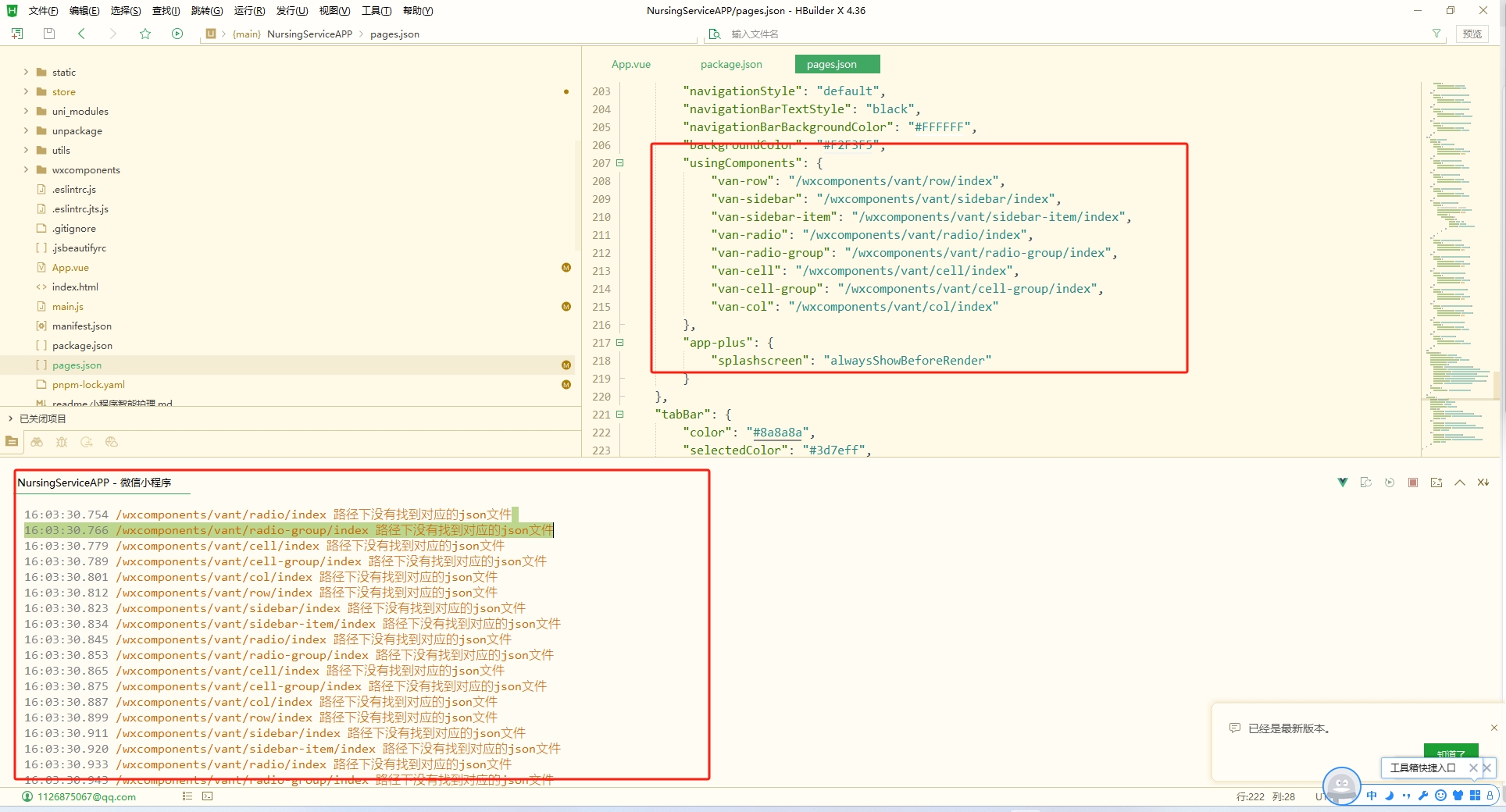Click the recompile refresh icon in console

click(x=1366, y=483)
